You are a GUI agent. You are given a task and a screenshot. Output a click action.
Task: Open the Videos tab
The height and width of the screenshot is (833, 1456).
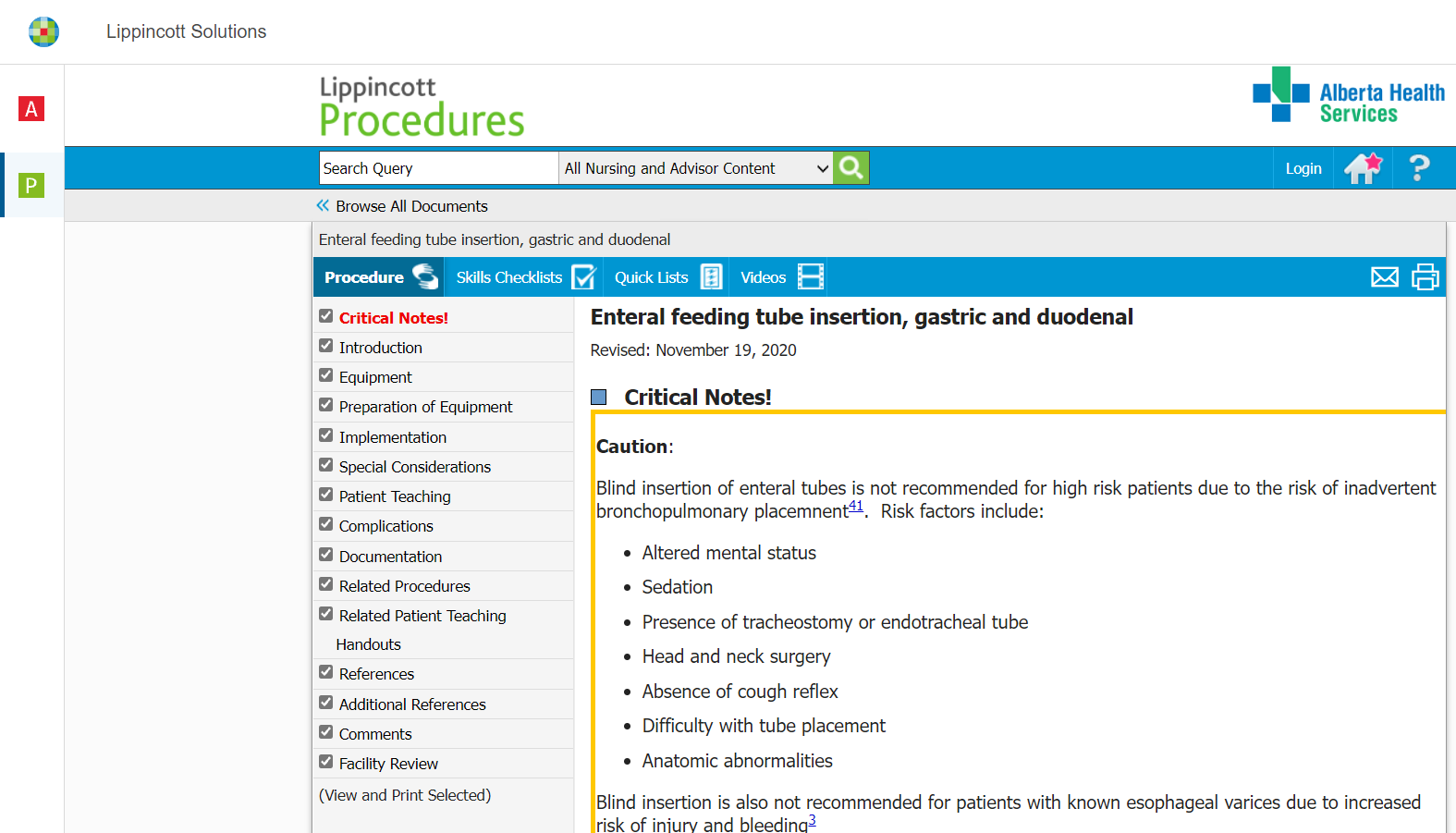click(x=780, y=277)
